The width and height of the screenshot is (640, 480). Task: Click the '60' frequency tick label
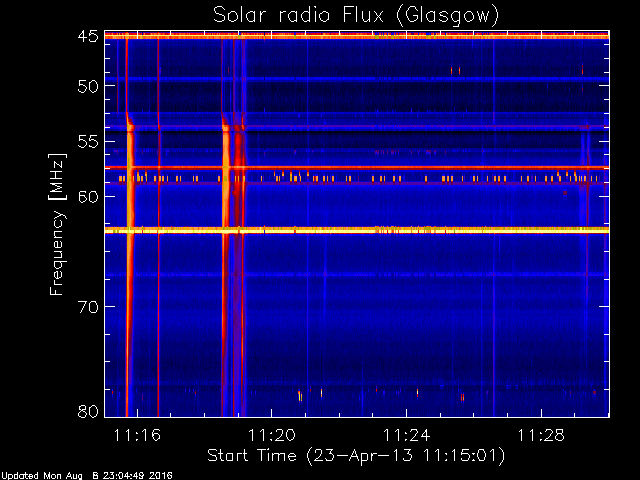click(88, 197)
